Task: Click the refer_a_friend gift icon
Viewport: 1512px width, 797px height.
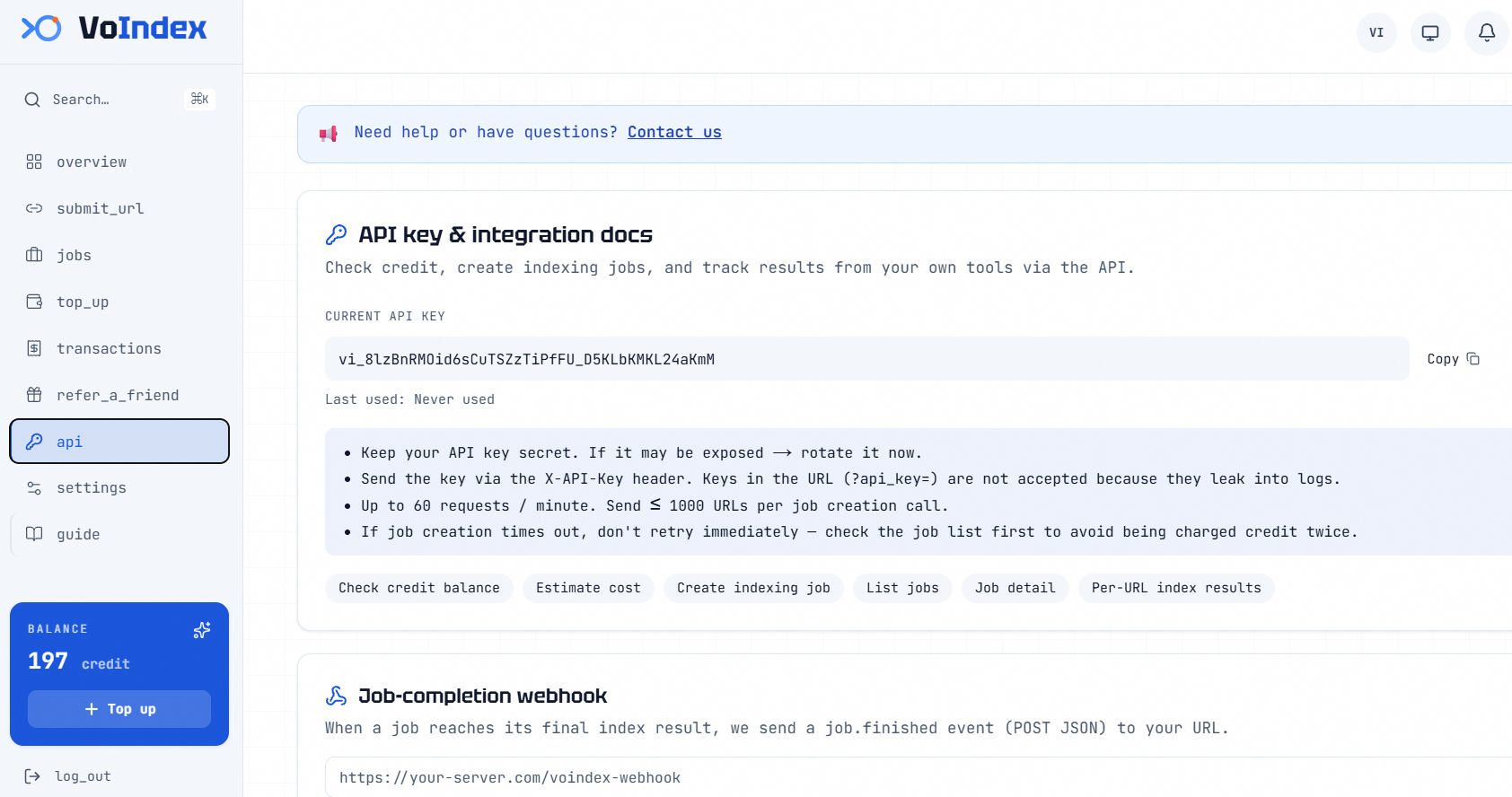Action: click(x=34, y=395)
